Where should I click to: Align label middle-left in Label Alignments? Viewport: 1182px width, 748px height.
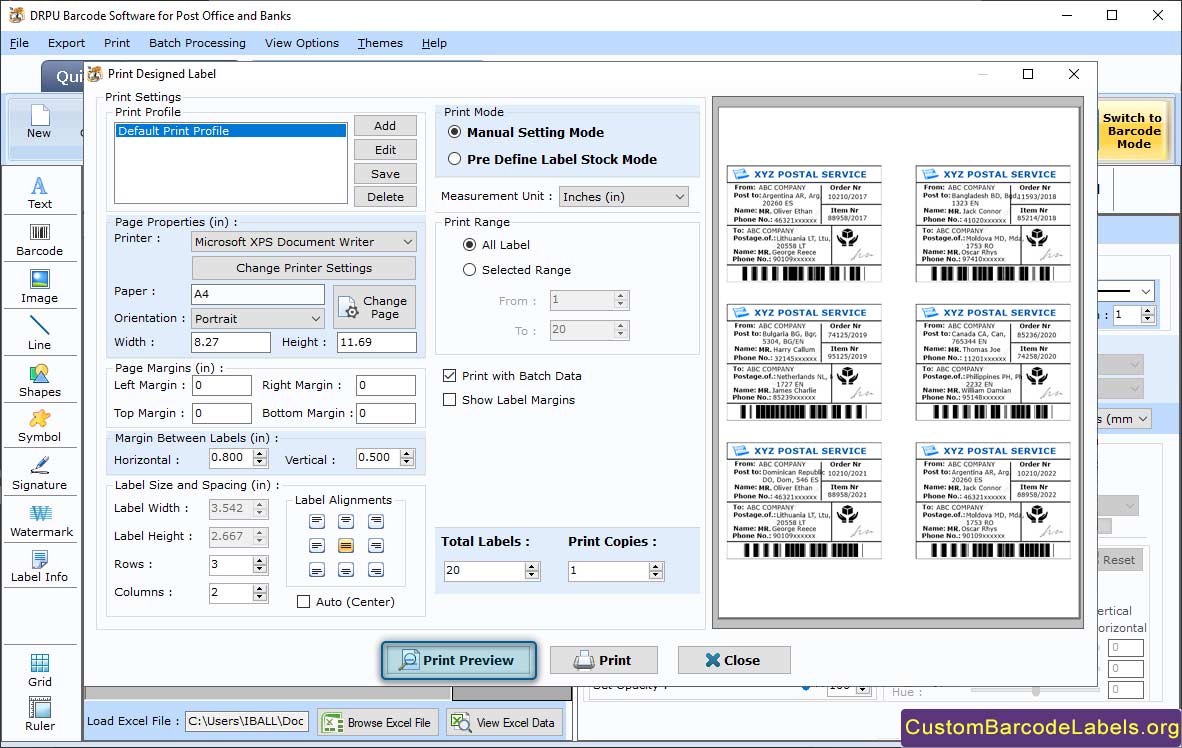coord(317,545)
